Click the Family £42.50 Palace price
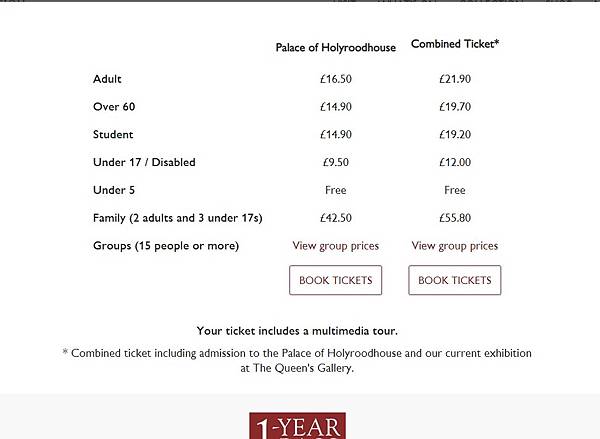The width and height of the screenshot is (600, 439). (335, 218)
